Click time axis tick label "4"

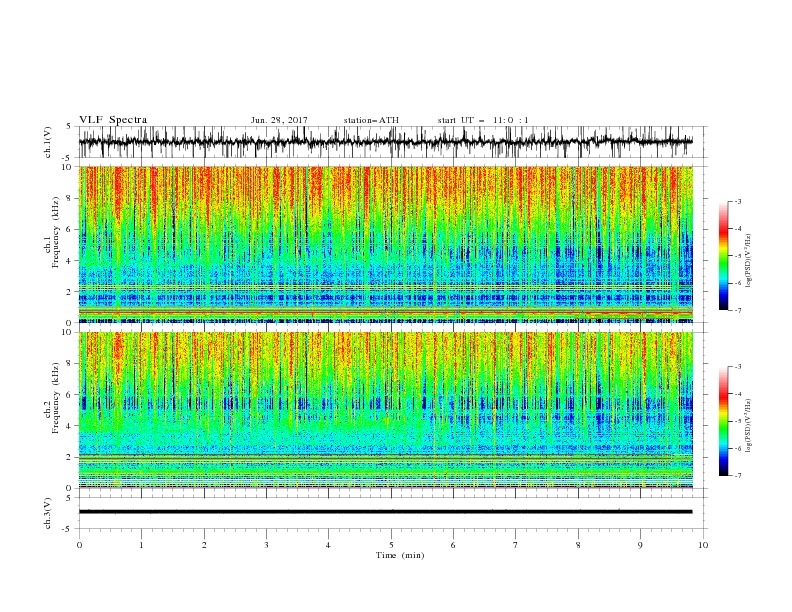[x=328, y=545]
